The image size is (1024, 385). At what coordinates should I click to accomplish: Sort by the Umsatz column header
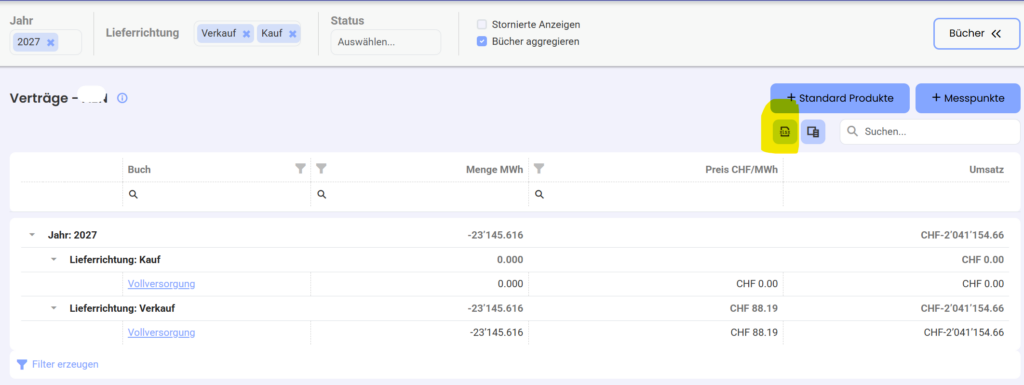986,170
